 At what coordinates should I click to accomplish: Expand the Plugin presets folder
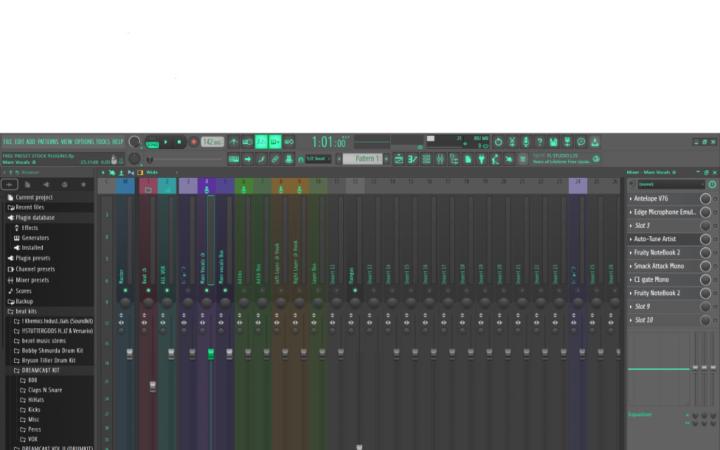(x=34, y=258)
